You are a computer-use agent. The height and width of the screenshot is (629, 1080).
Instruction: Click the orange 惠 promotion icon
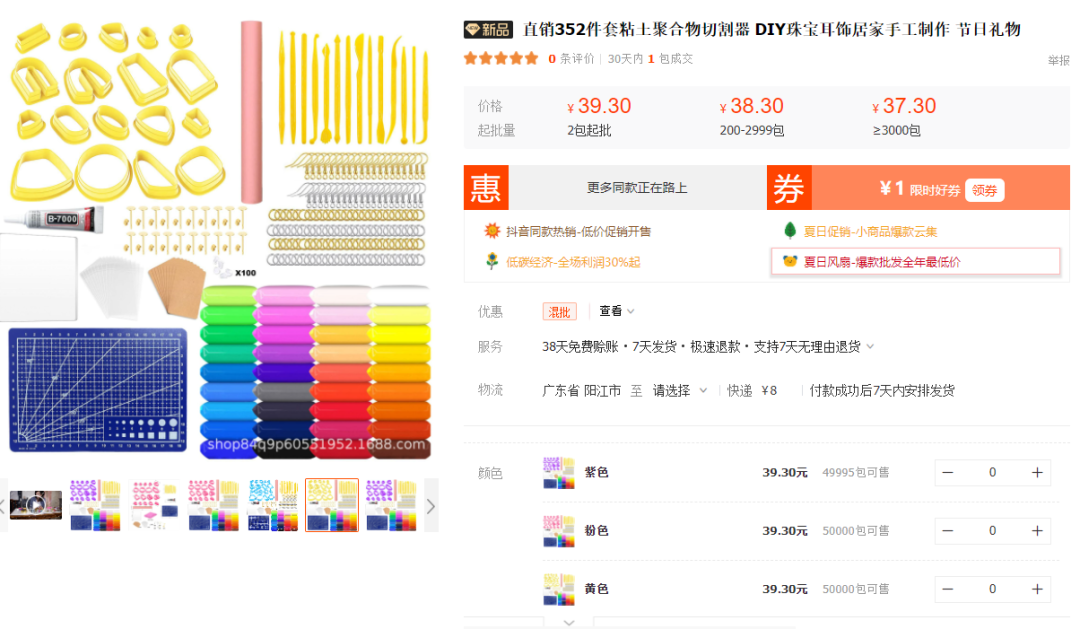click(486, 189)
